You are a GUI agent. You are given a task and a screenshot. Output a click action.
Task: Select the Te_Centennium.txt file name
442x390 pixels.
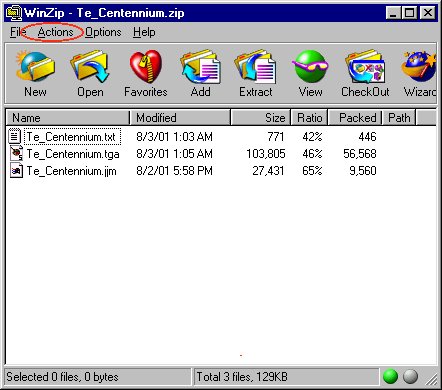click(x=72, y=137)
